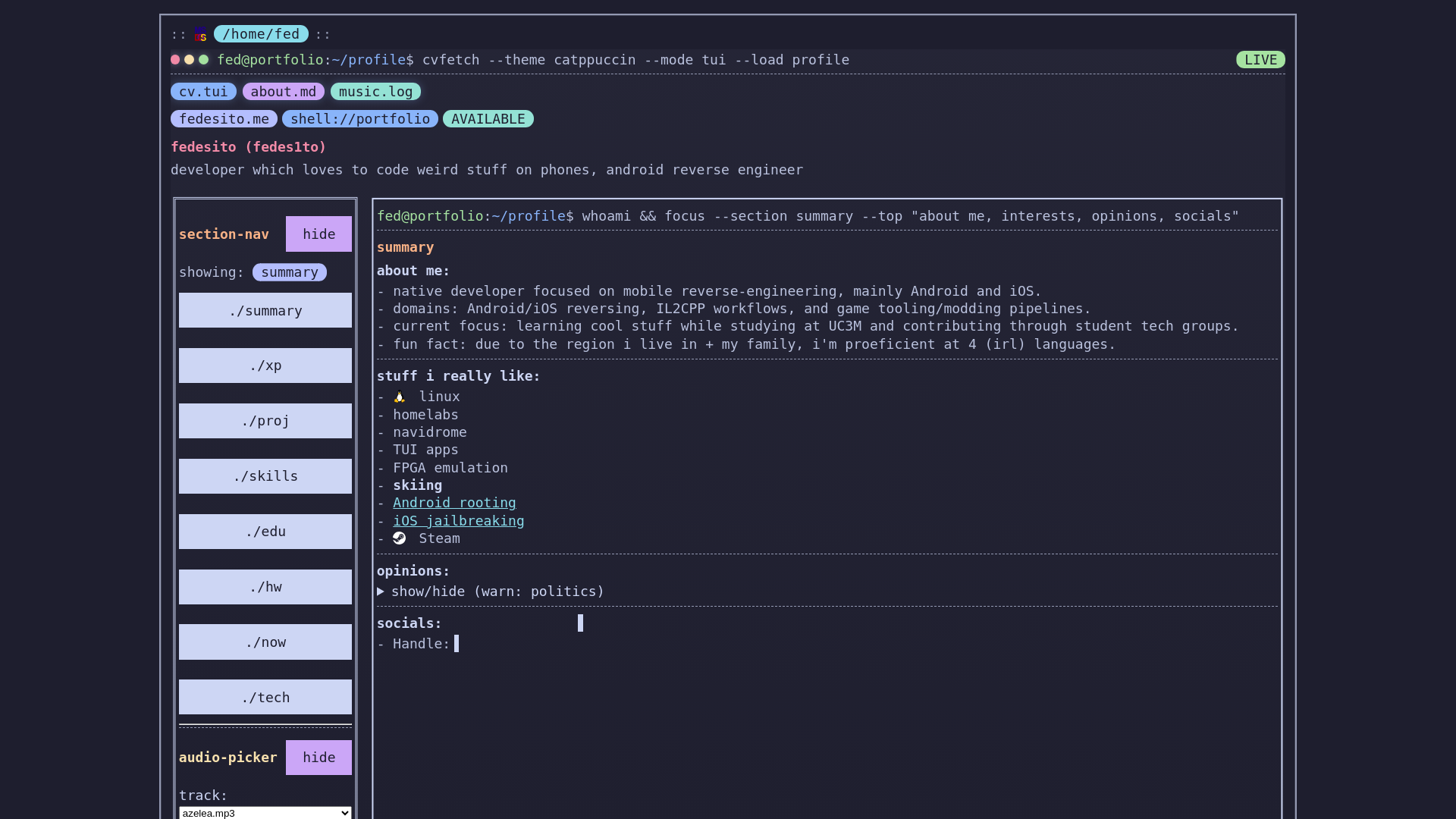The height and width of the screenshot is (819, 1456).
Task: Click the section-nav panel title
Action: (224, 234)
